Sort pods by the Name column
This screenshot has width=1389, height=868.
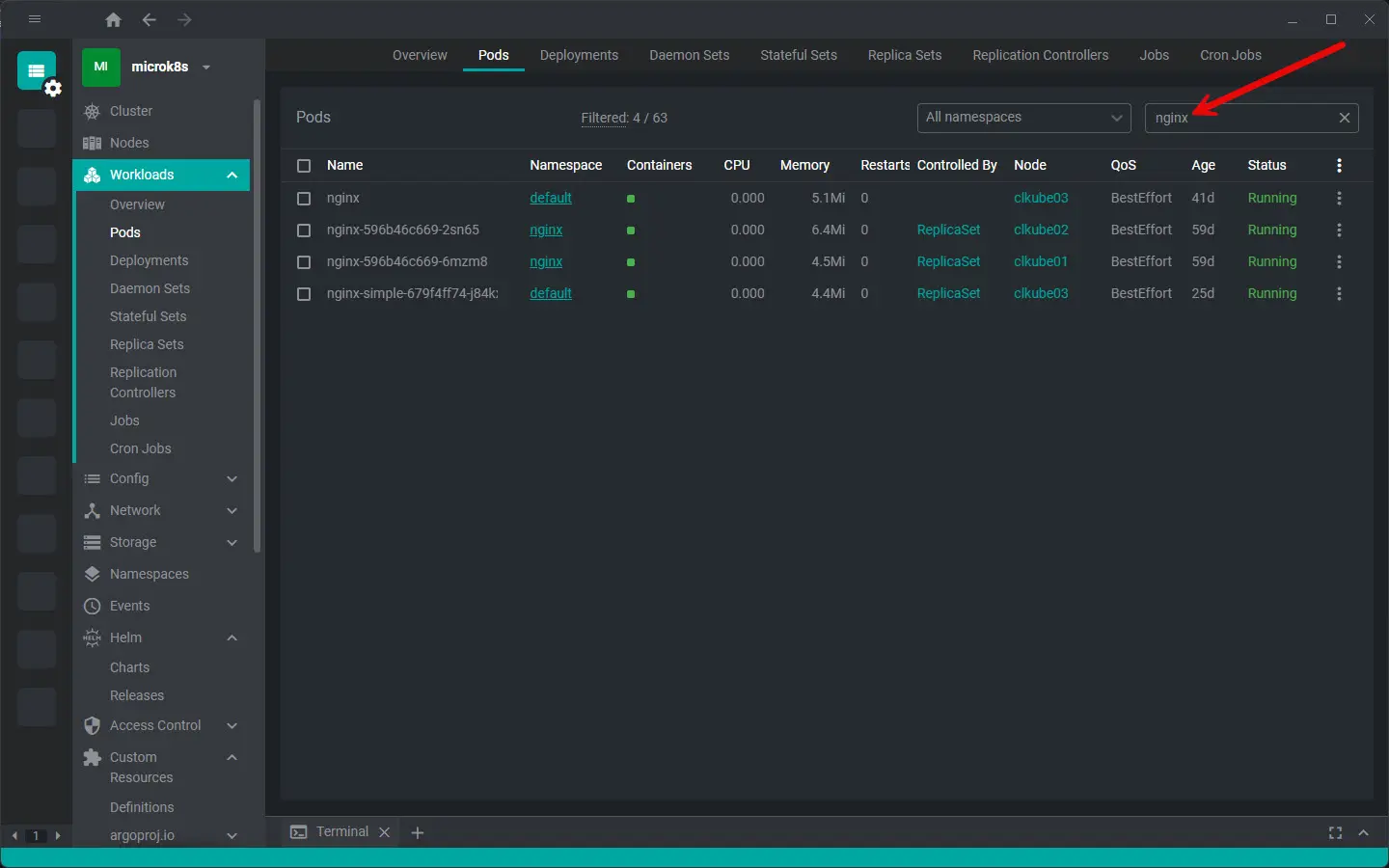(345, 165)
